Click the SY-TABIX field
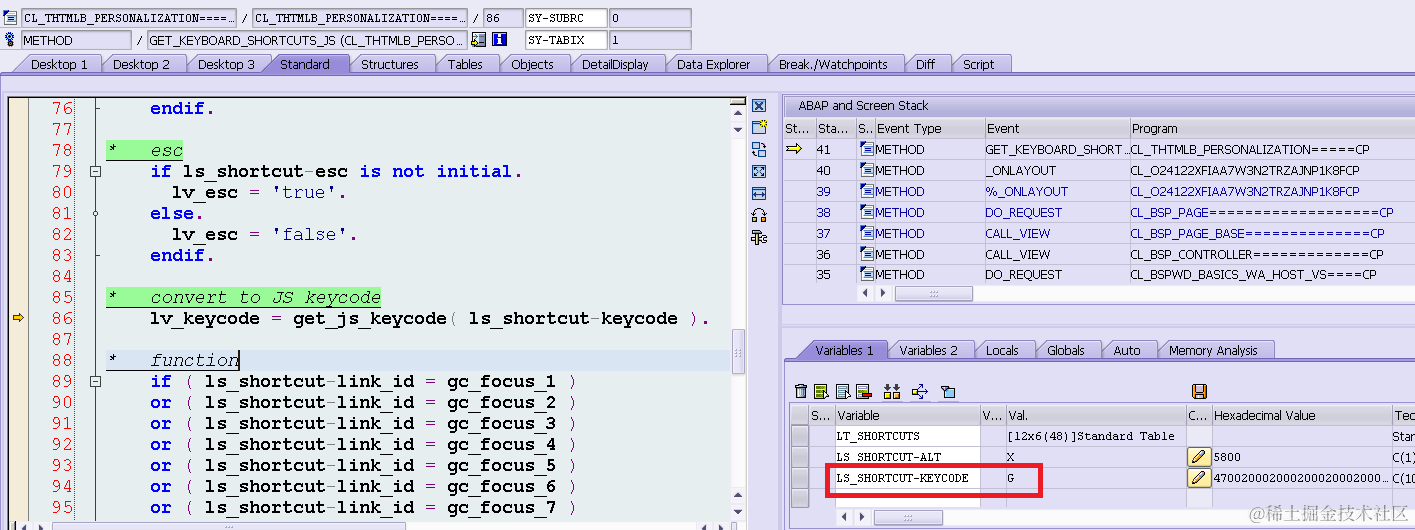 [567, 40]
